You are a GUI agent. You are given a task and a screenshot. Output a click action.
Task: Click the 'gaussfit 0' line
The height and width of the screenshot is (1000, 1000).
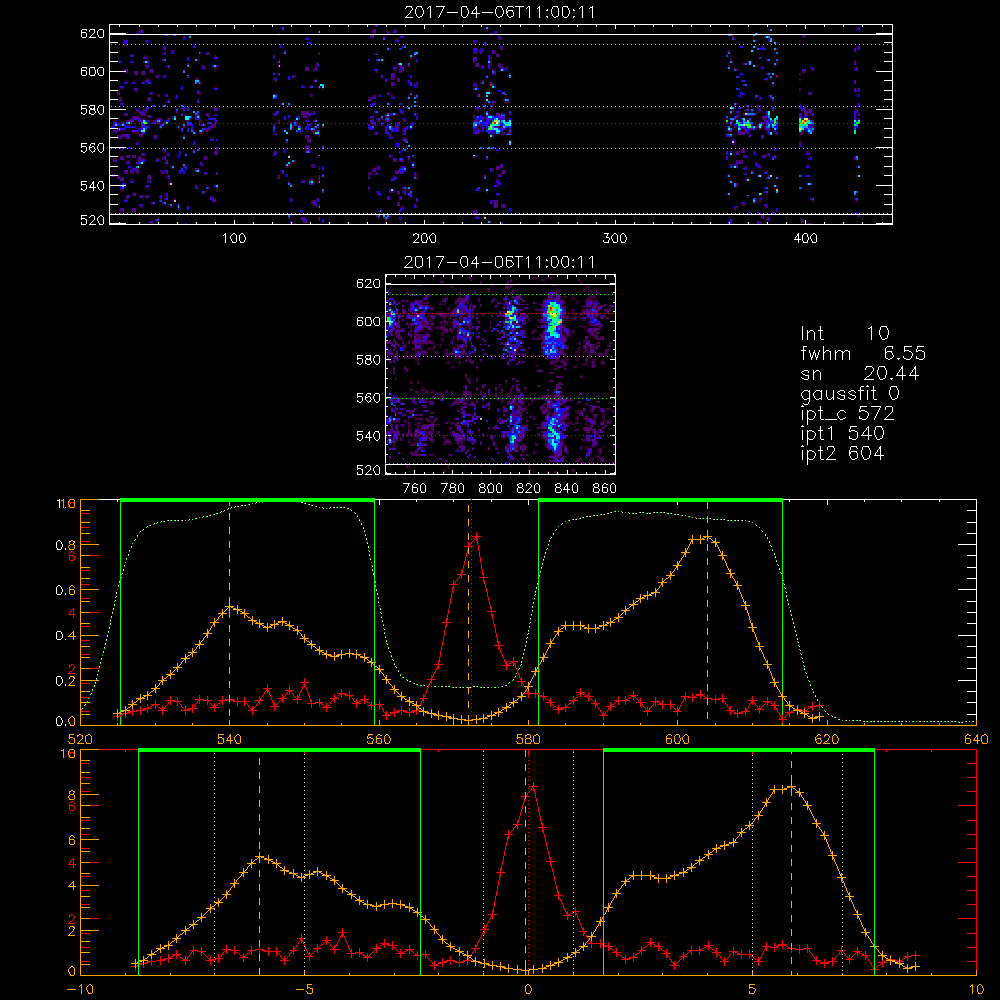[x=850, y=393]
